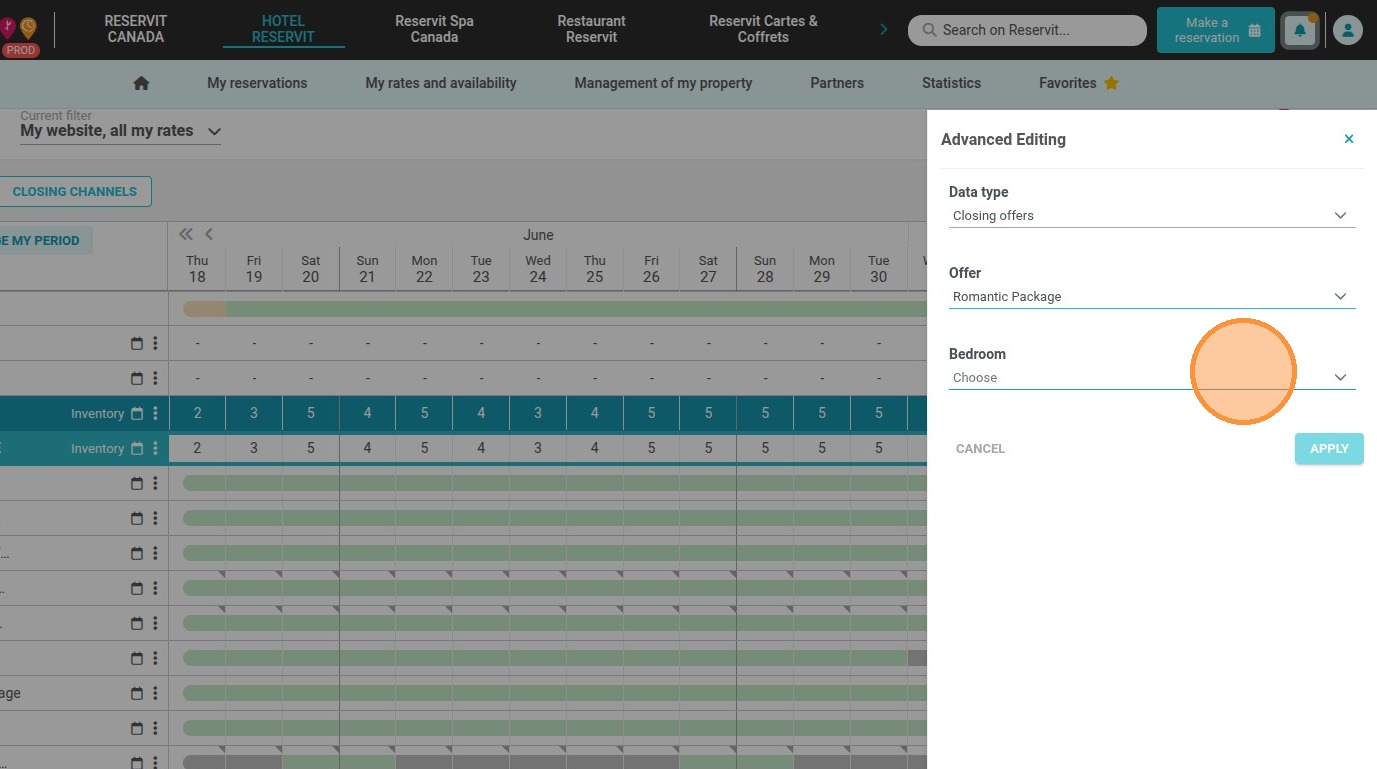Open the Offer dropdown showing Romantic Package

[x=1152, y=296]
